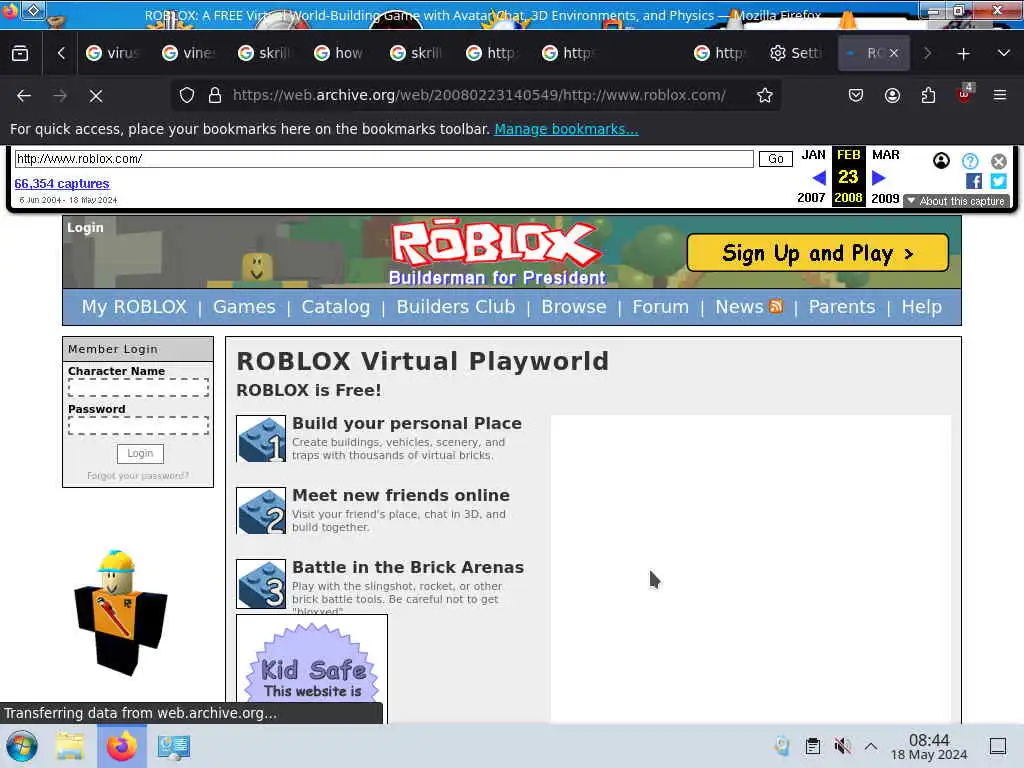Click Login link in ROBLOX banner
The width and height of the screenshot is (1024, 768).
pos(86,228)
